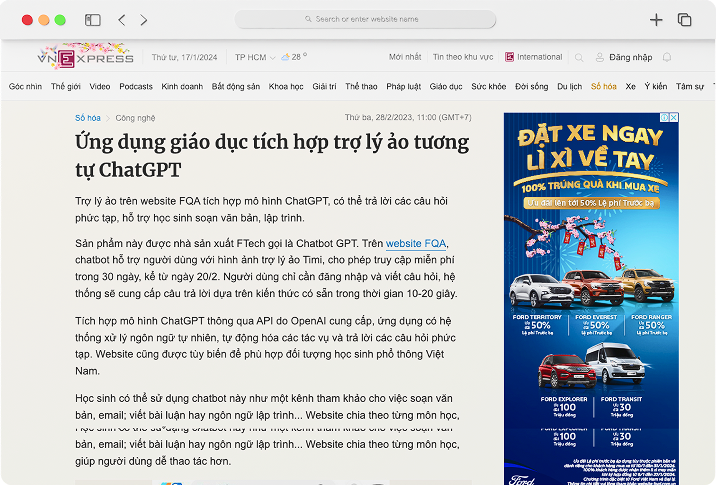Click the International edition logo icon
This screenshot has height=485, width=716.
(x=509, y=57)
